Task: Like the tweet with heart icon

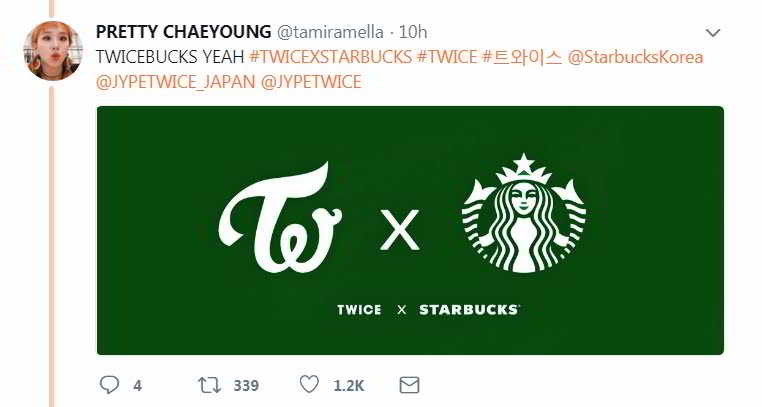Action: coord(310,385)
